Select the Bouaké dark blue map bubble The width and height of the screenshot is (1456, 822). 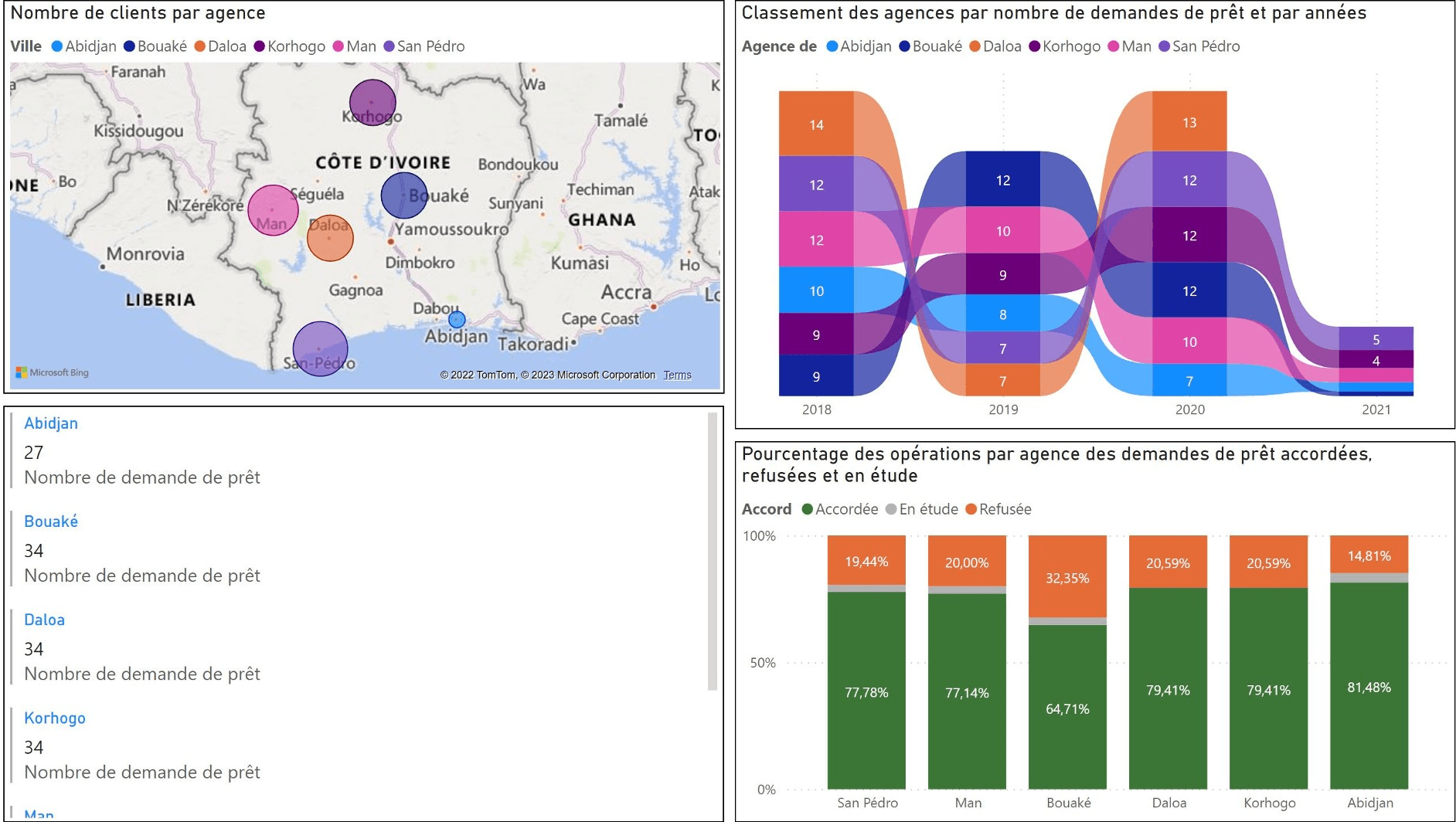click(x=403, y=195)
